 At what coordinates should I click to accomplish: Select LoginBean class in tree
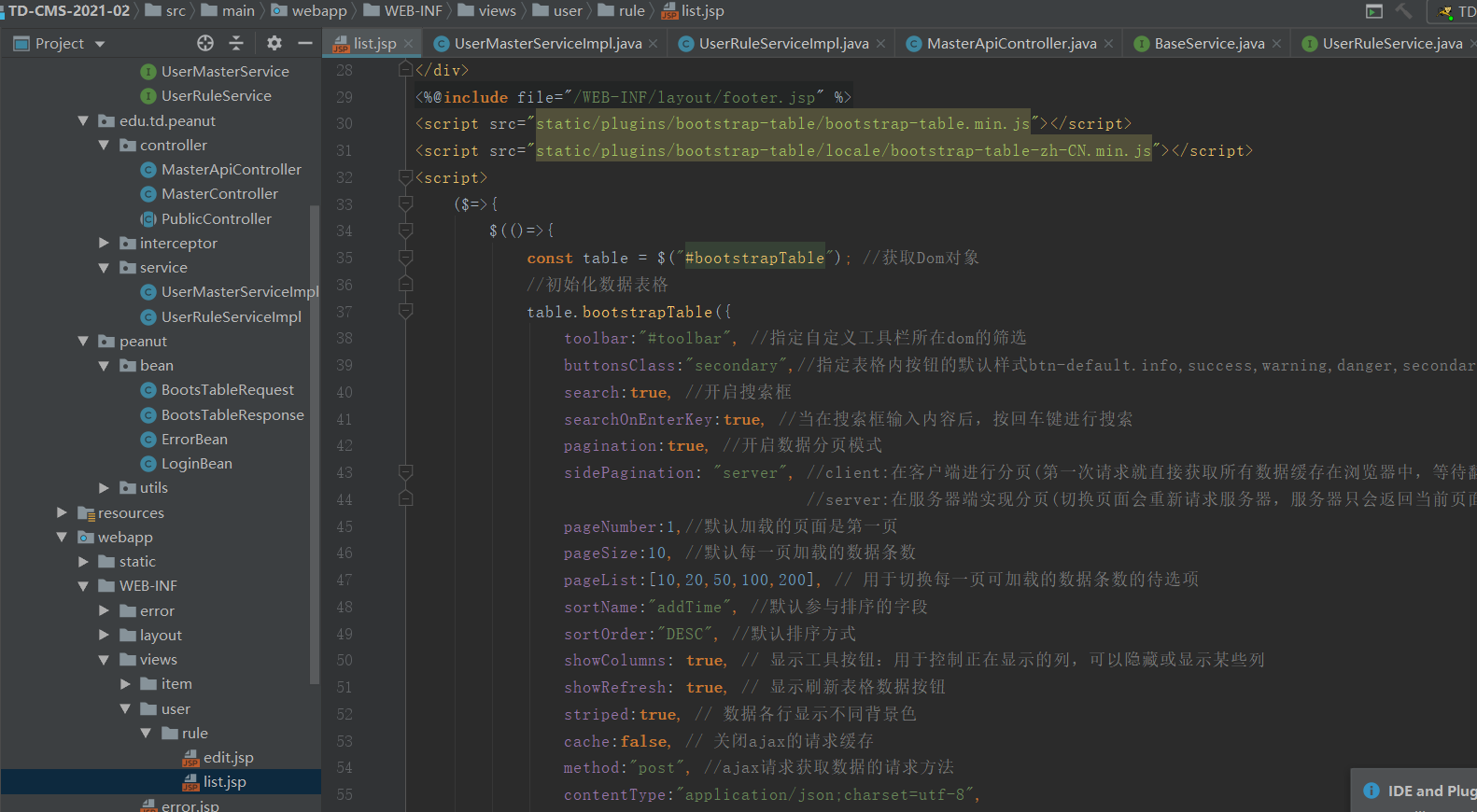197,463
